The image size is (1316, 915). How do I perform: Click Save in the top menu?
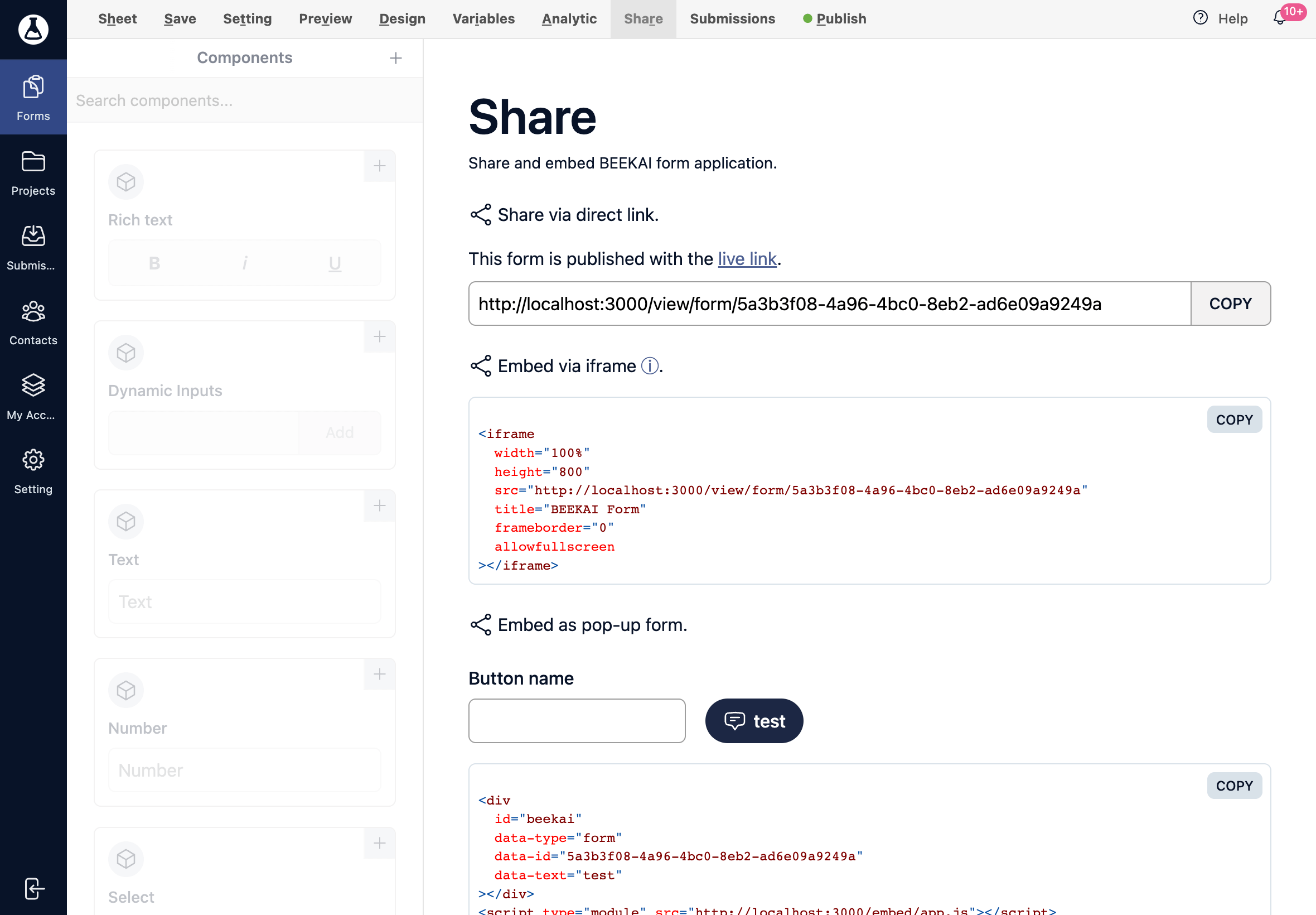[x=180, y=19]
